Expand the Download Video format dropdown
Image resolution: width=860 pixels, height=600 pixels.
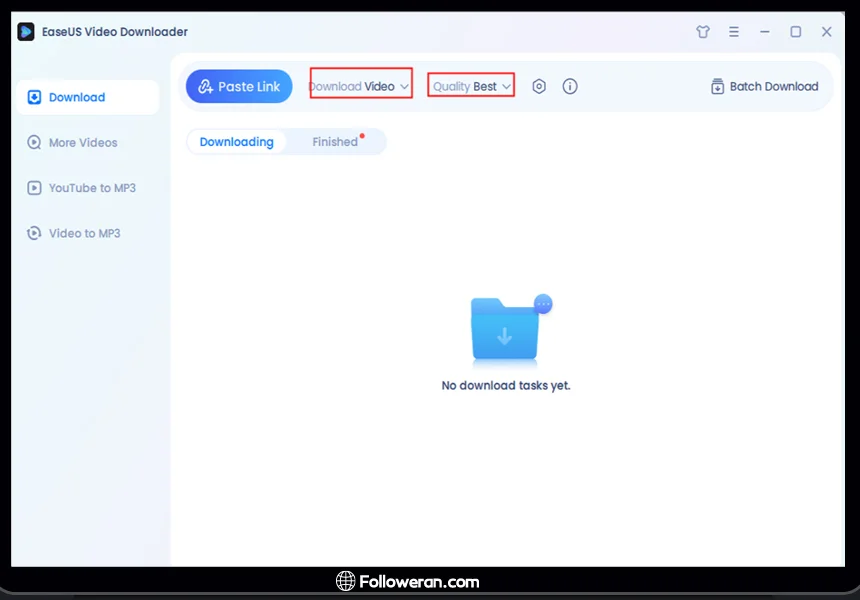click(x=360, y=86)
